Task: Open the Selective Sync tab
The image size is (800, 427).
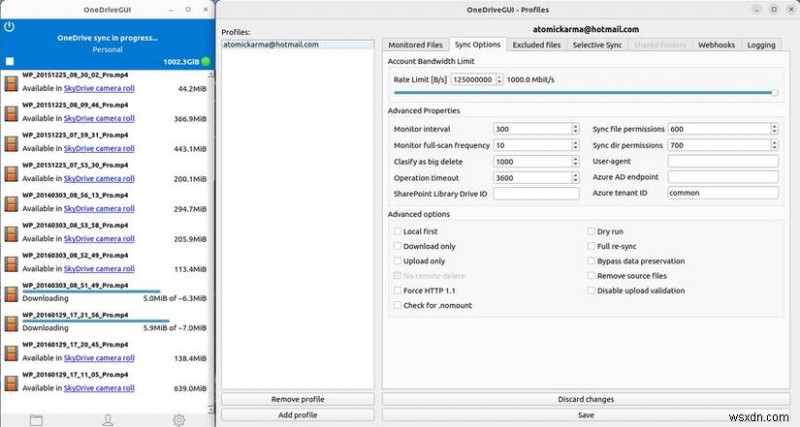Action: tap(597, 45)
